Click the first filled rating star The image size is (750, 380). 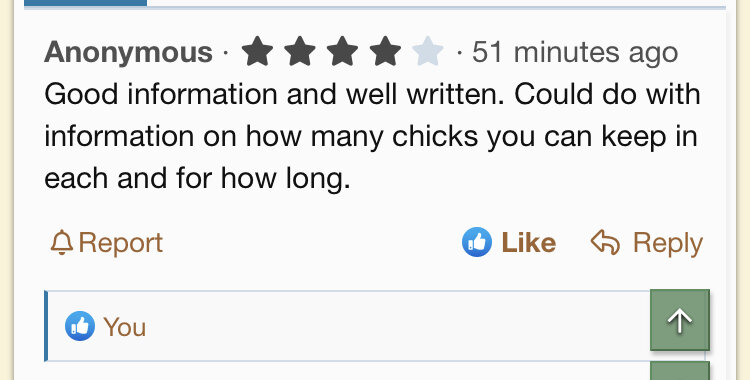(x=257, y=51)
